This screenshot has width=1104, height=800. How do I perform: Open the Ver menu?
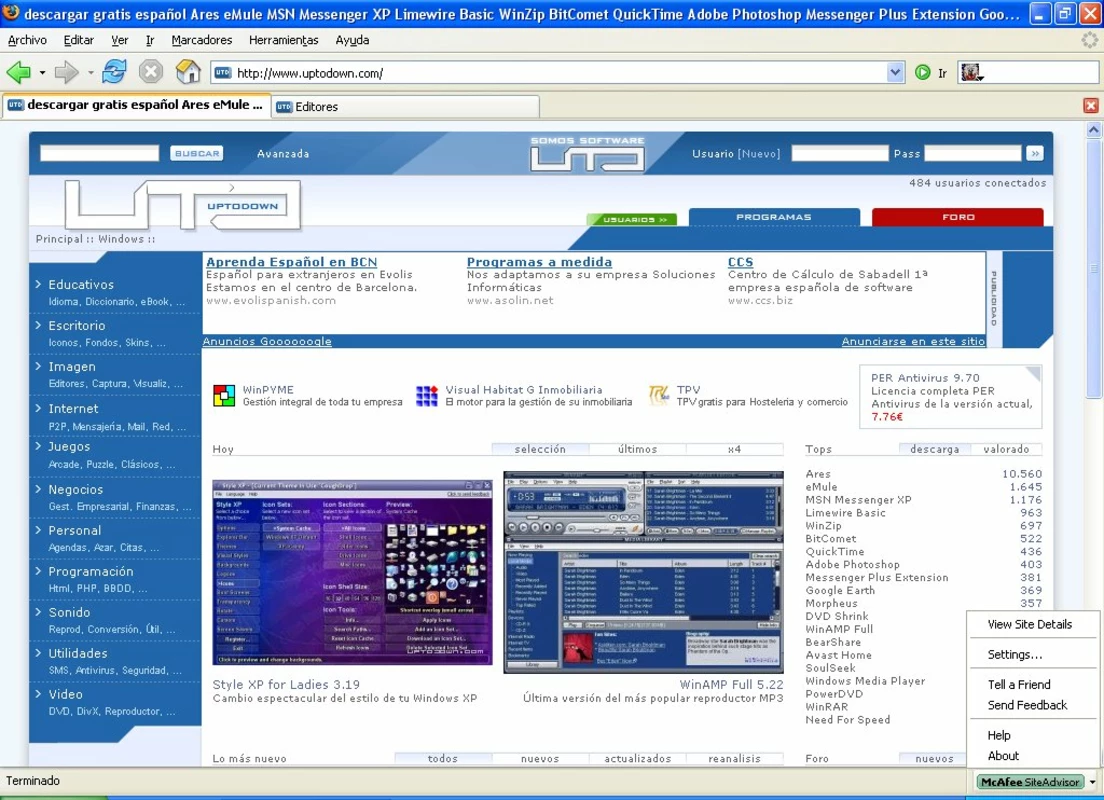tap(120, 40)
